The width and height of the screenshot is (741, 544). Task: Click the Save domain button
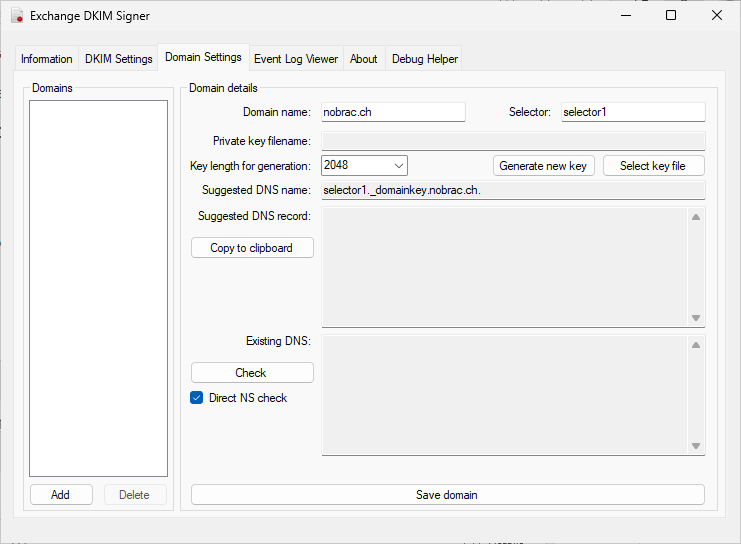pyautogui.click(x=448, y=494)
